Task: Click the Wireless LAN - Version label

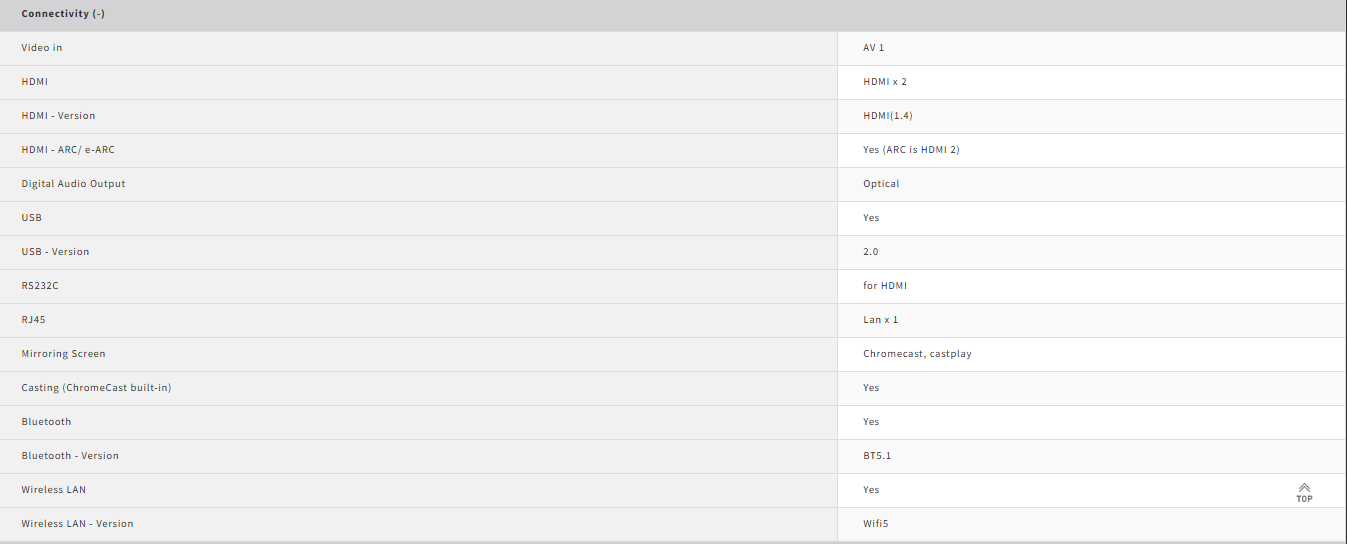Action: coord(77,524)
